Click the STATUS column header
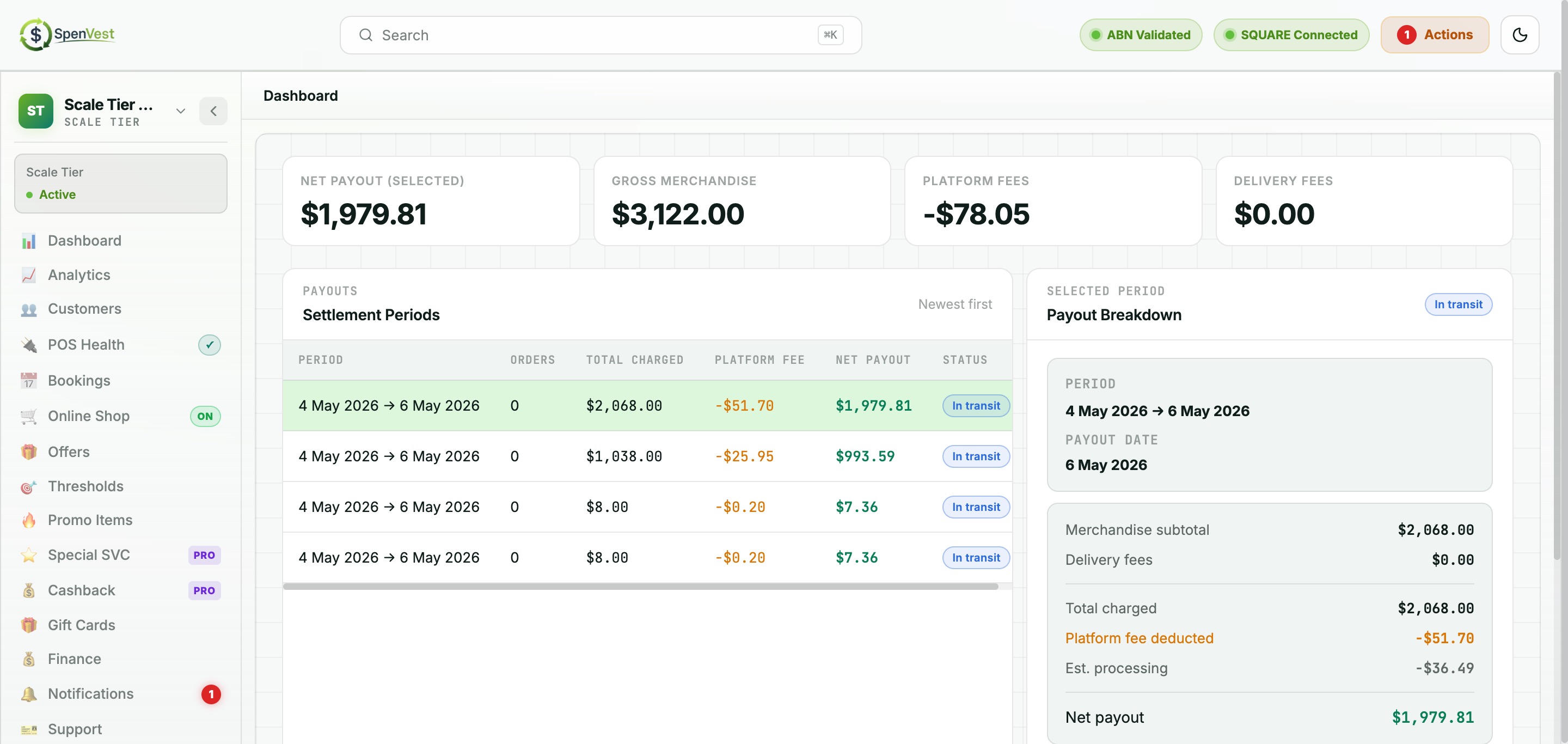This screenshot has height=744, width=1568. tap(965, 361)
